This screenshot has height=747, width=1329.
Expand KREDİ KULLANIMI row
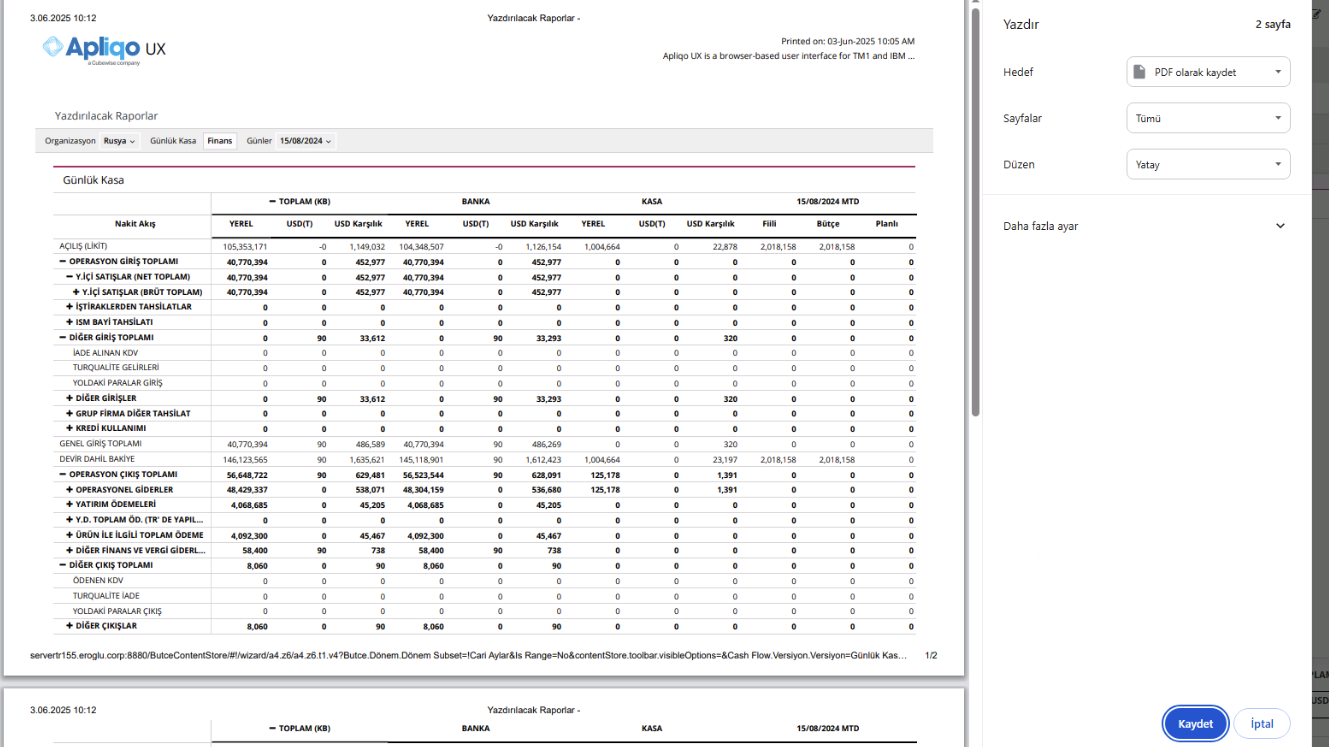coord(70,428)
